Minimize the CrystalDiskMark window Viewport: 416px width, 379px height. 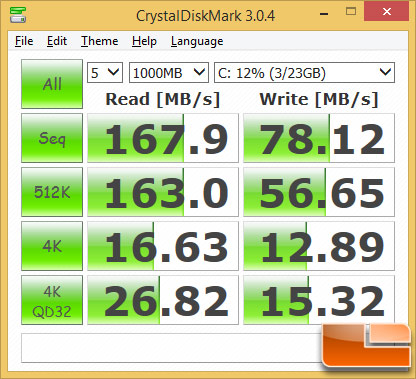324,14
